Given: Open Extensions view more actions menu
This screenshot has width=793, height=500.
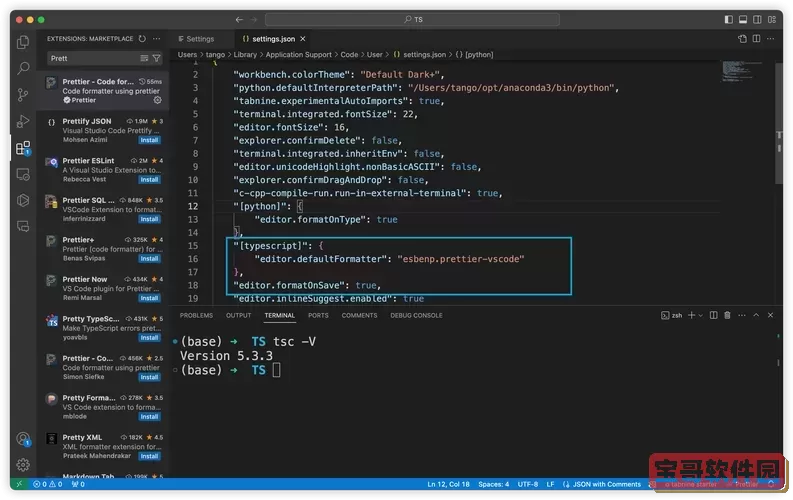Looking at the screenshot, I should pos(157,38).
